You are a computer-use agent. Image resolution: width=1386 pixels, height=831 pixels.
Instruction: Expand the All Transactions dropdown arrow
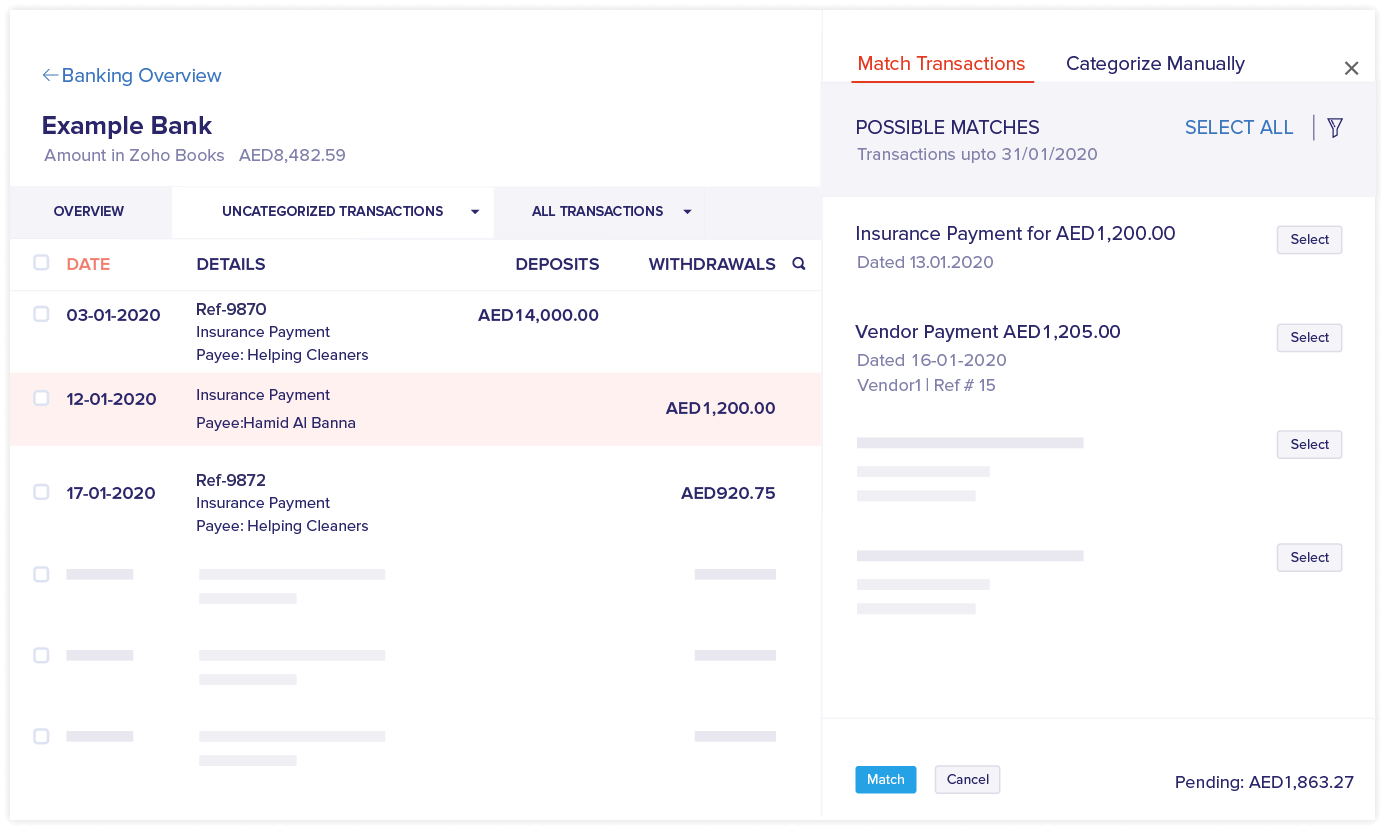click(x=687, y=212)
